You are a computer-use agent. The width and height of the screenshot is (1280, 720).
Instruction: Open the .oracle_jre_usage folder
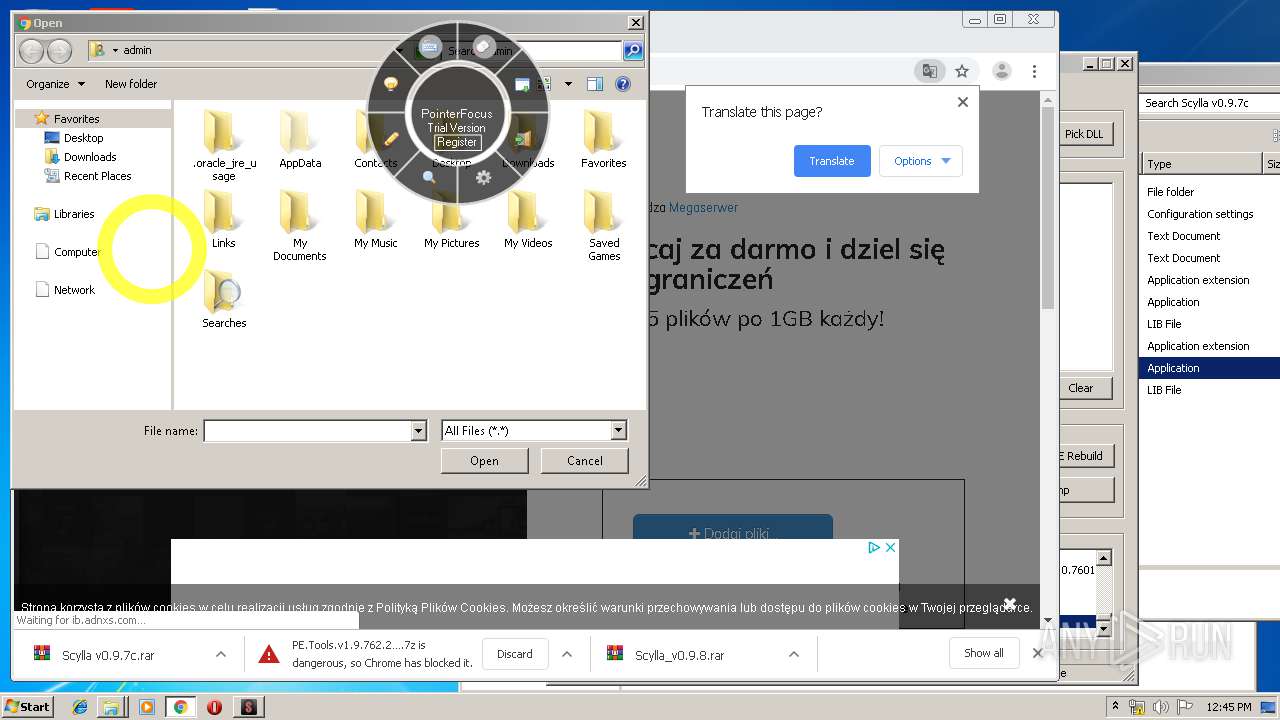[224, 145]
